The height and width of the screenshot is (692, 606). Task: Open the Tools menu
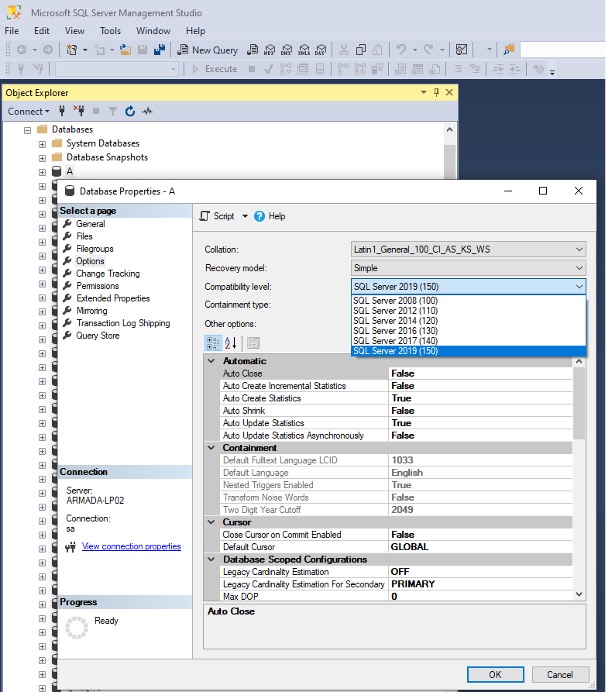pyautogui.click(x=110, y=31)
